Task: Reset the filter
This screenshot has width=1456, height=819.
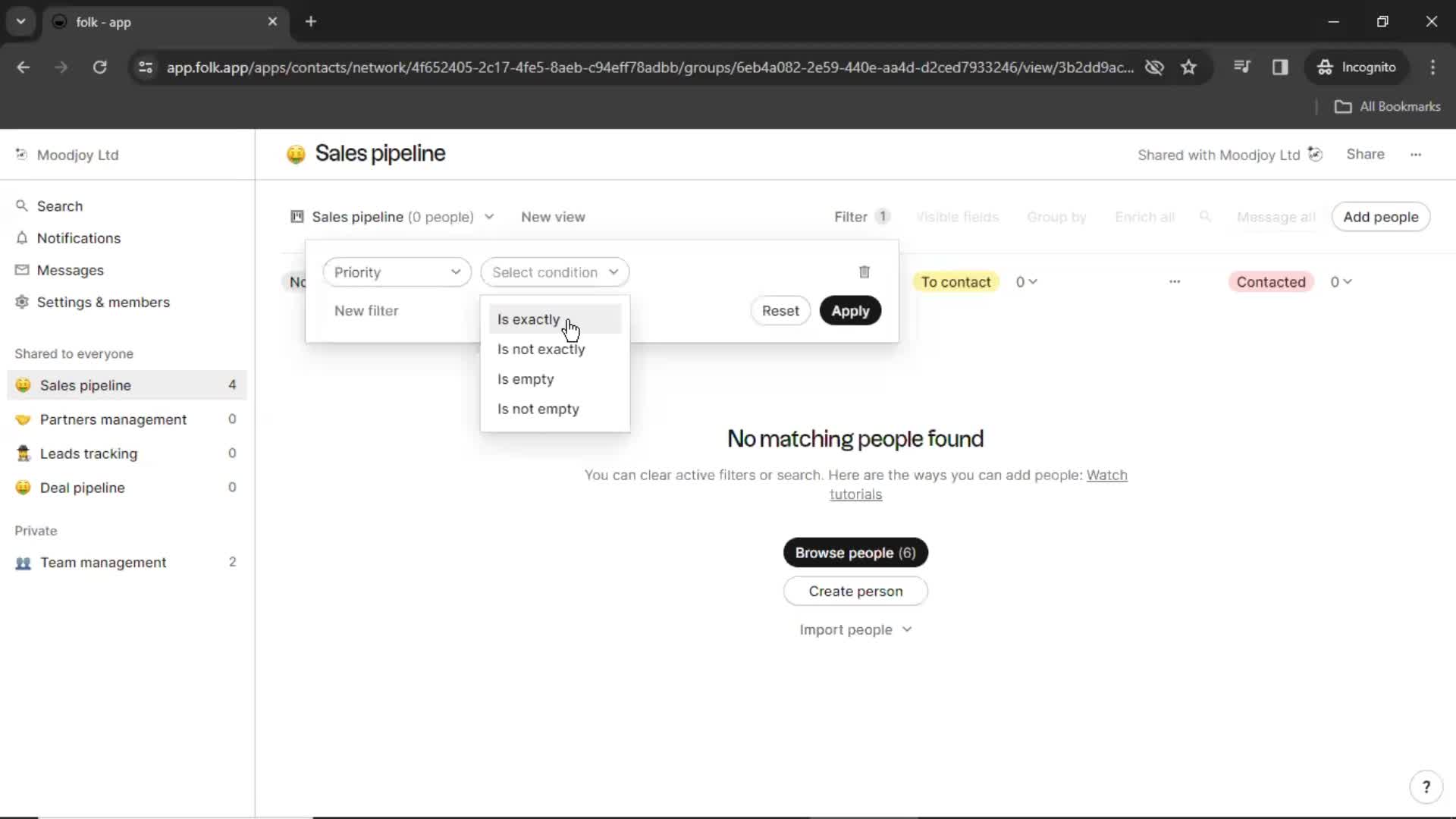Action: 780,311
